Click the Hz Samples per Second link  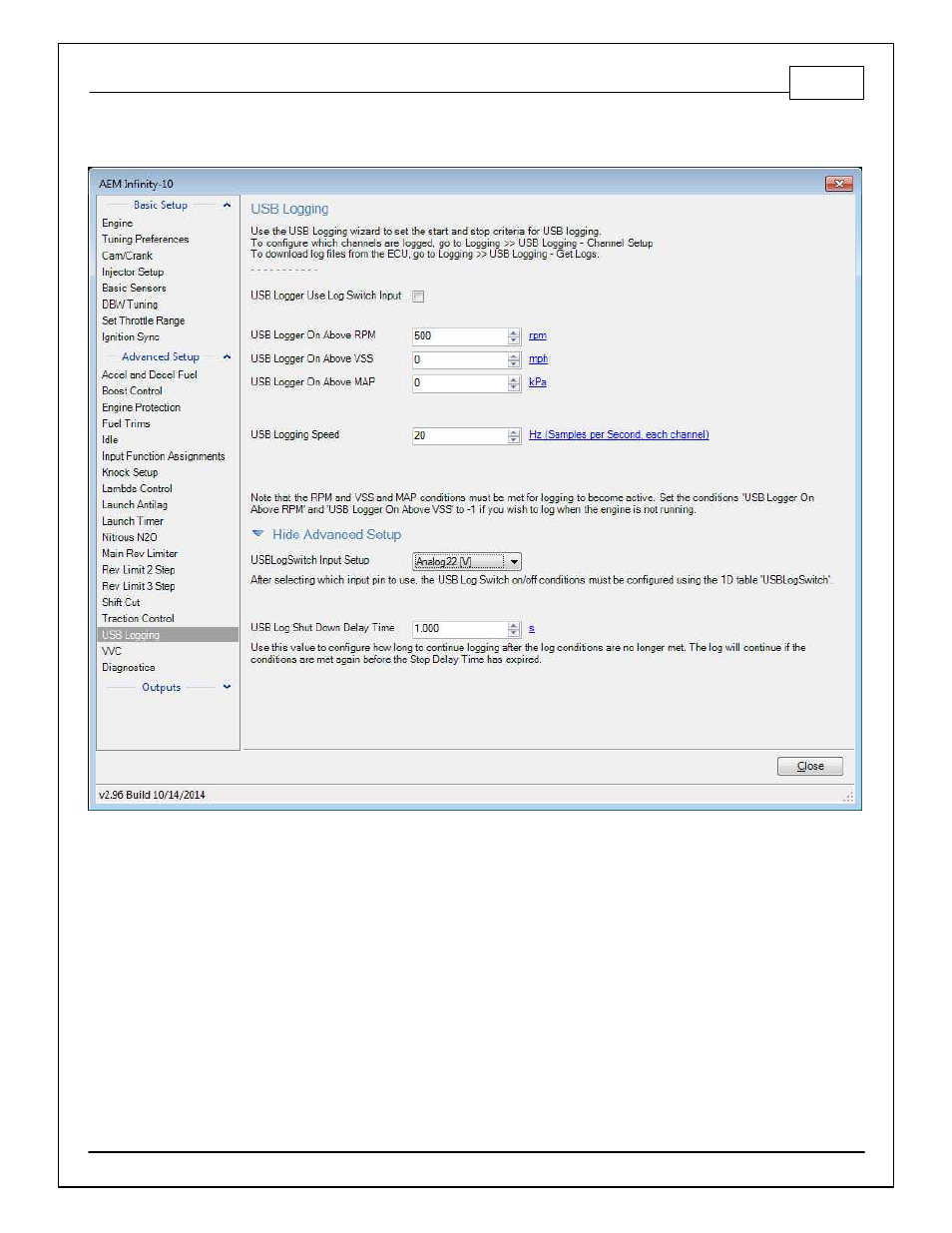[x=619, y=435]
